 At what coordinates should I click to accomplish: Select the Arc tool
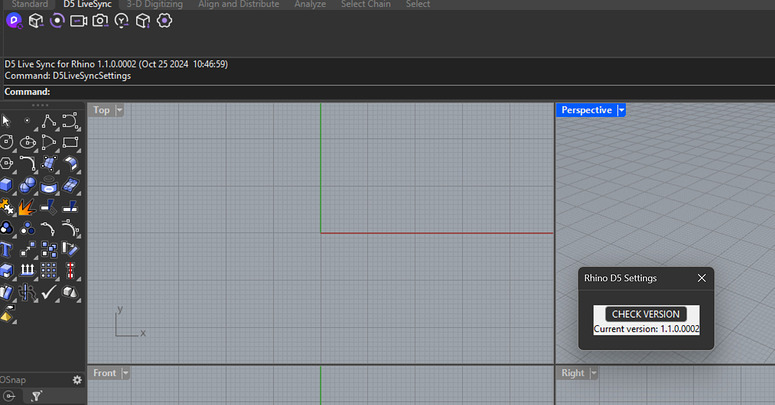(49, 142)
